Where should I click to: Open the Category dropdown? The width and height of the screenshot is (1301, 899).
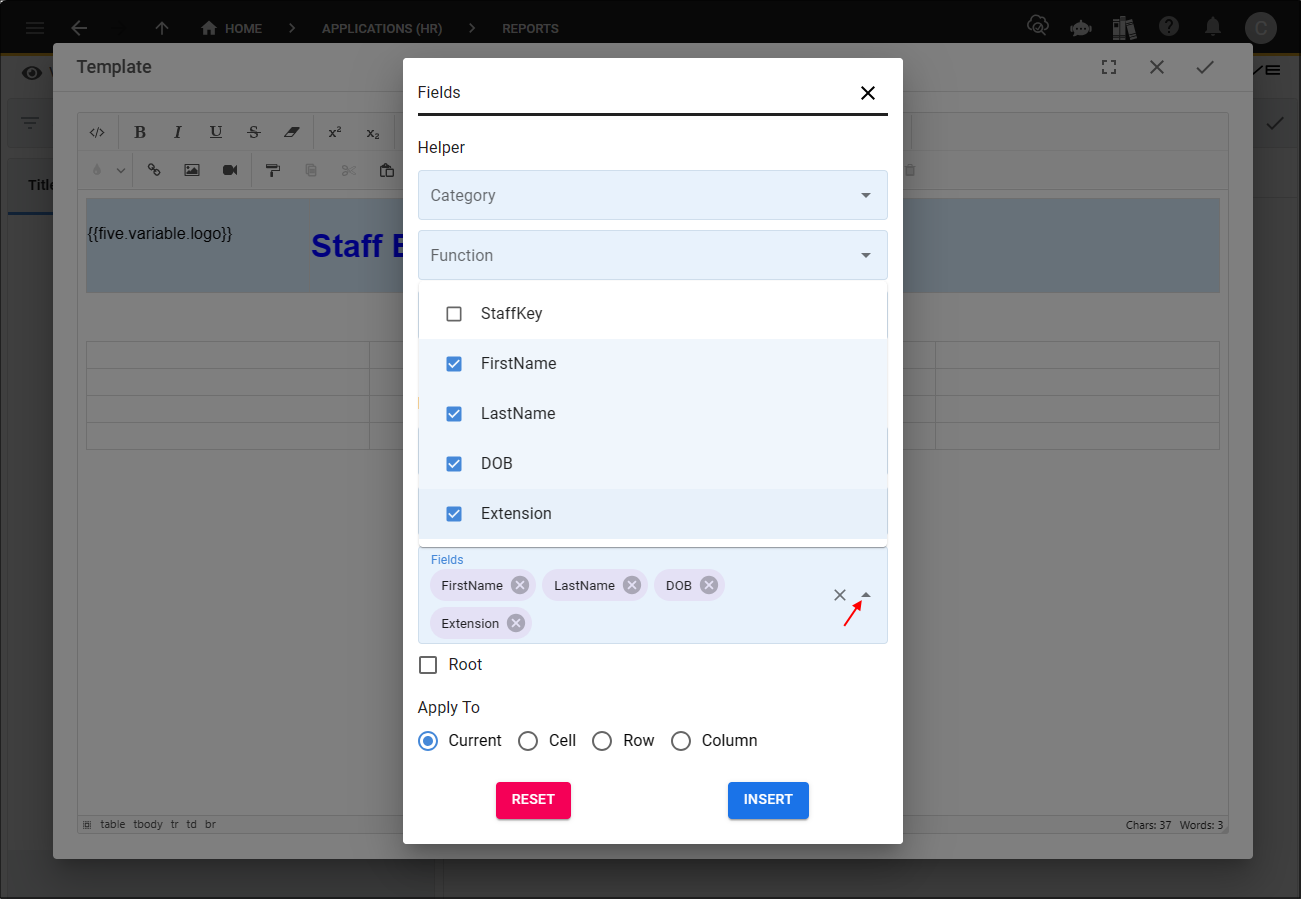652,195
